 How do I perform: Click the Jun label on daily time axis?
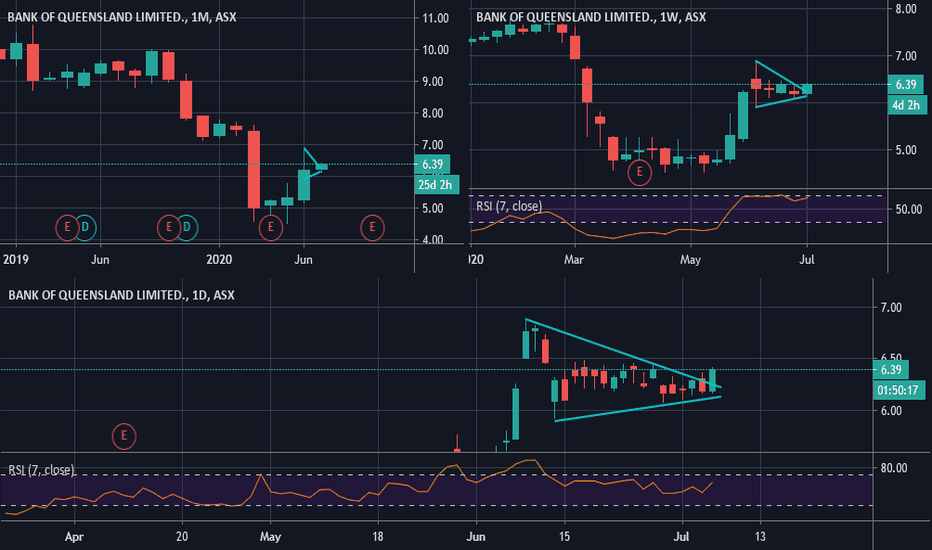pyautogui.click(x=476, y=537)
